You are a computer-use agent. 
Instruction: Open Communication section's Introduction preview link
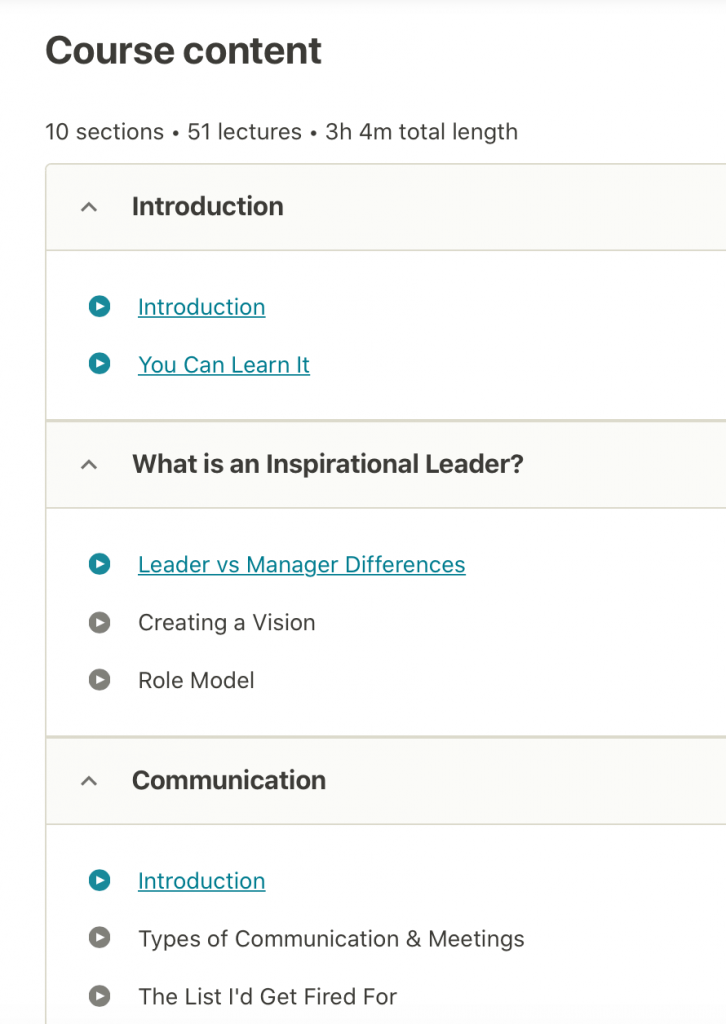coord(201,880)
